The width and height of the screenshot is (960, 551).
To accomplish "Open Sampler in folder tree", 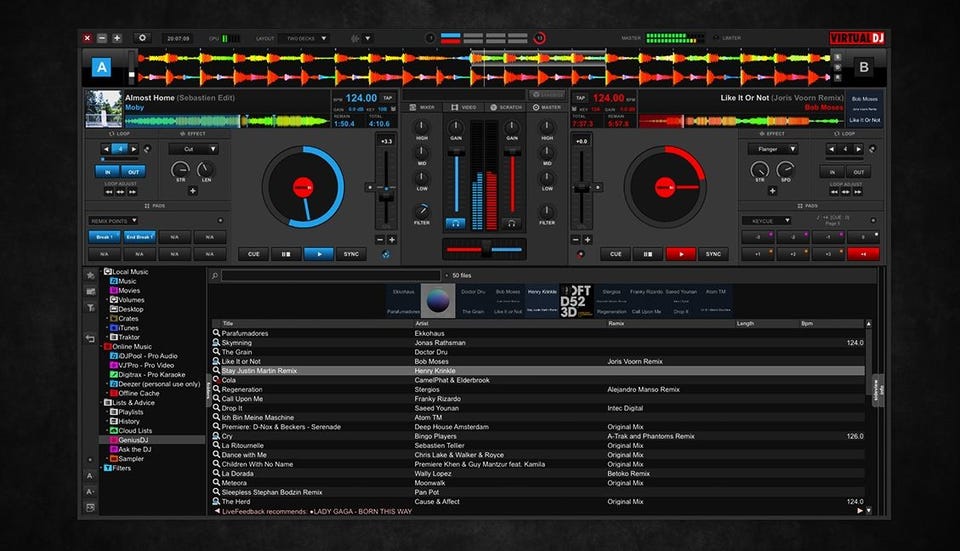I will (127, 459).
